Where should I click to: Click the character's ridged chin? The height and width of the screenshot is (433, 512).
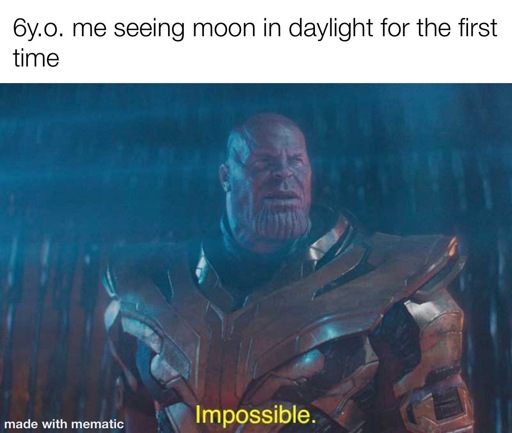coord(279,223)
